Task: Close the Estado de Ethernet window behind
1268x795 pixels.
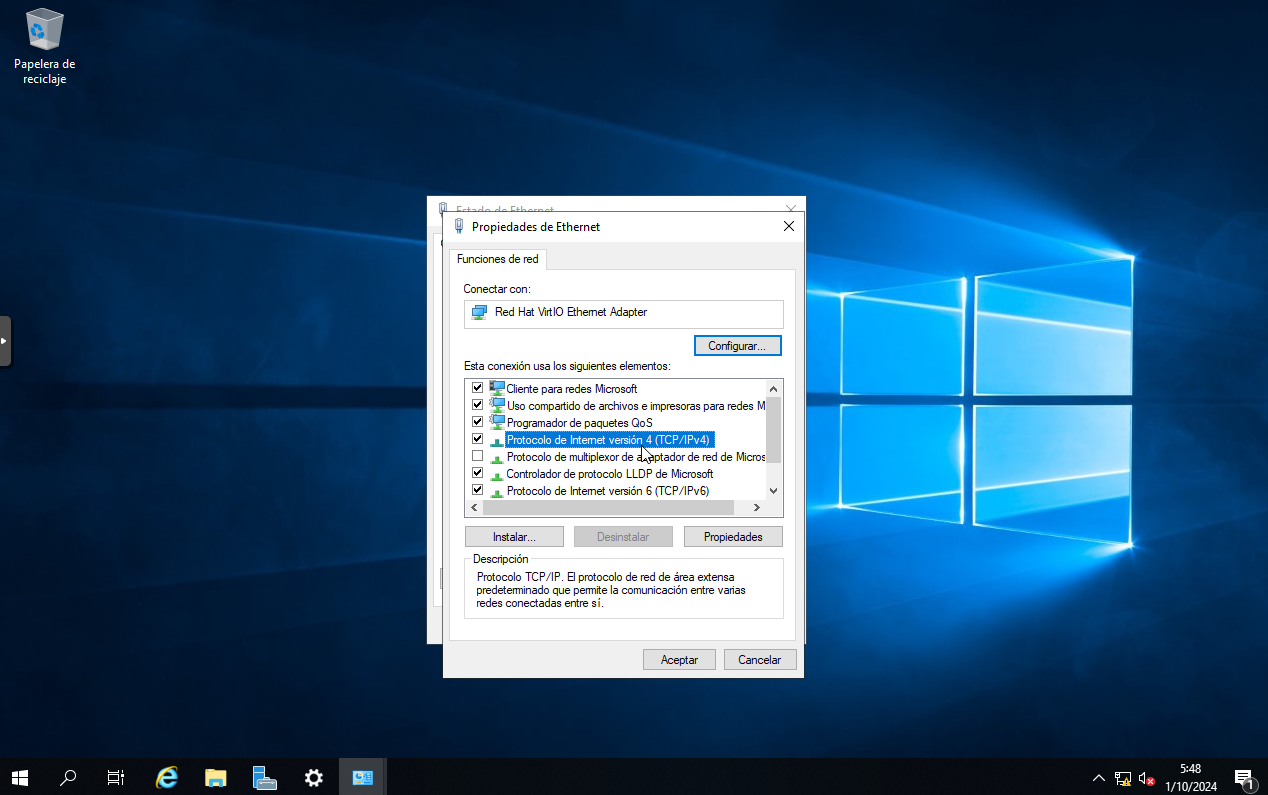Action: [791, 207]
